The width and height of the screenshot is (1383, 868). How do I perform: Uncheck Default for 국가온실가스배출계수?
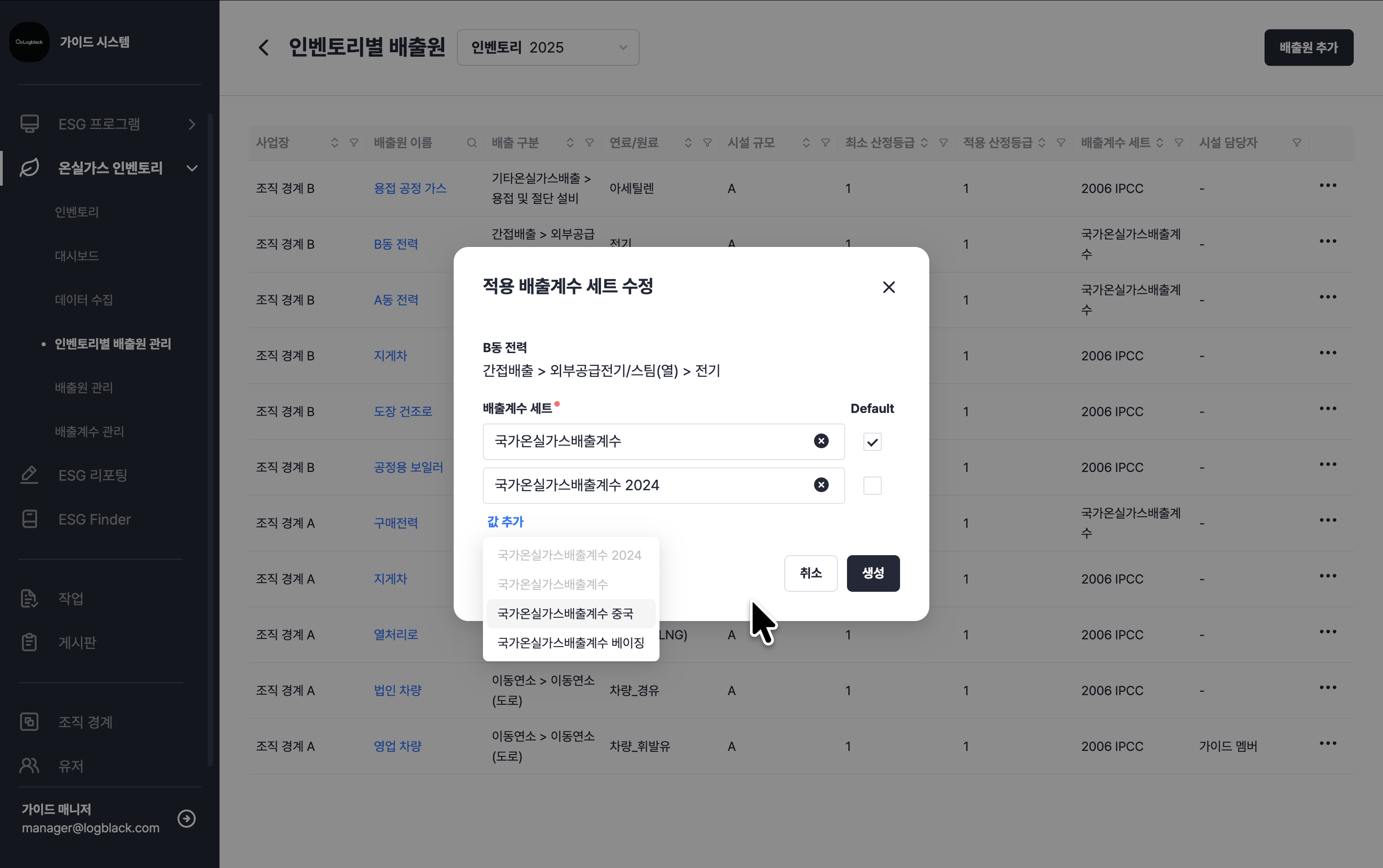[x=872, y=441]
